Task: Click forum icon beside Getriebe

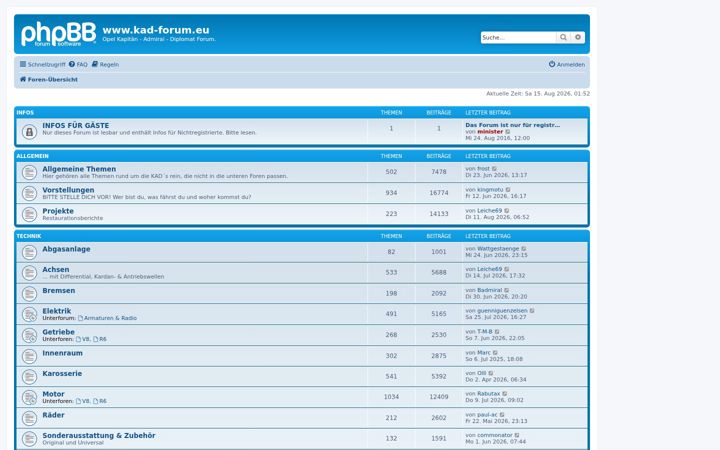Action: pos(29,336)
